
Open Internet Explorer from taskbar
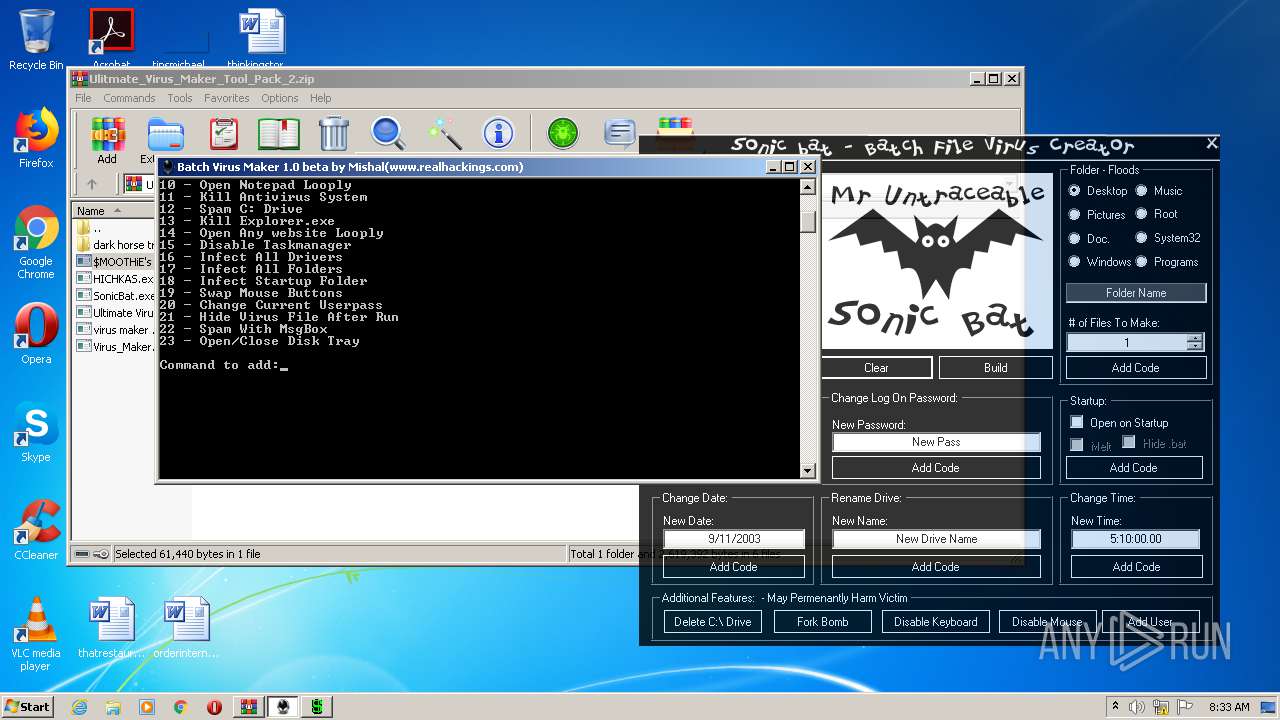80,707
